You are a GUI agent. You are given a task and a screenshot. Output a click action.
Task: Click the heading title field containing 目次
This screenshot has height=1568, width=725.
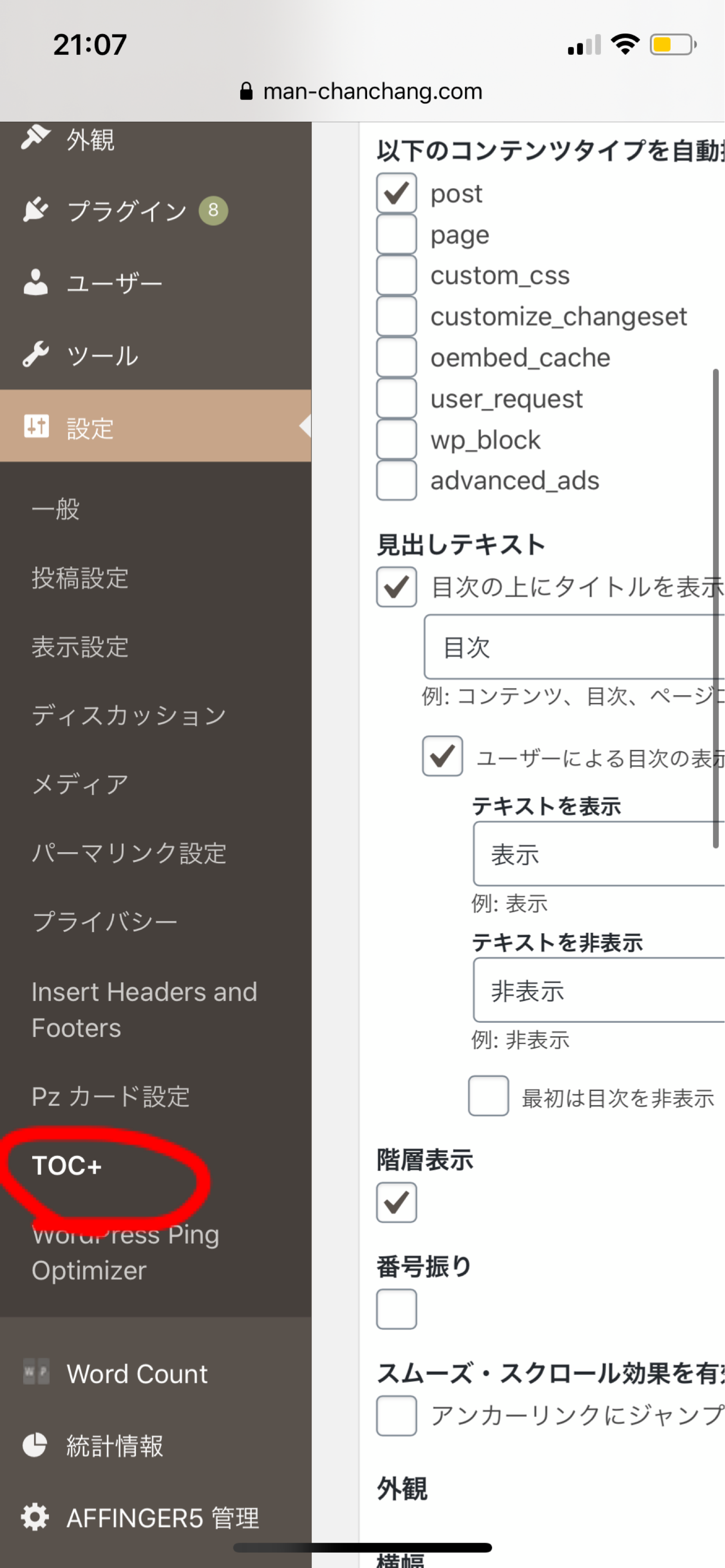tap(573, 647)
